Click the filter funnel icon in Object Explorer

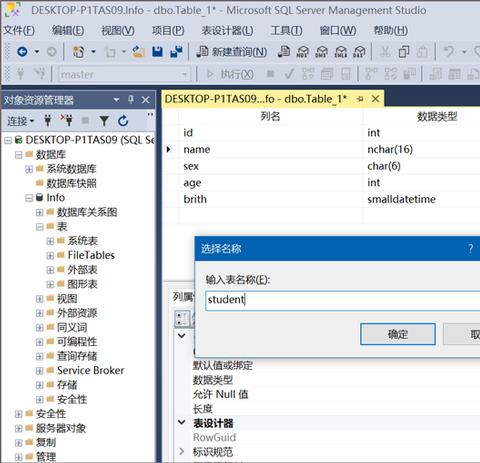104,121
